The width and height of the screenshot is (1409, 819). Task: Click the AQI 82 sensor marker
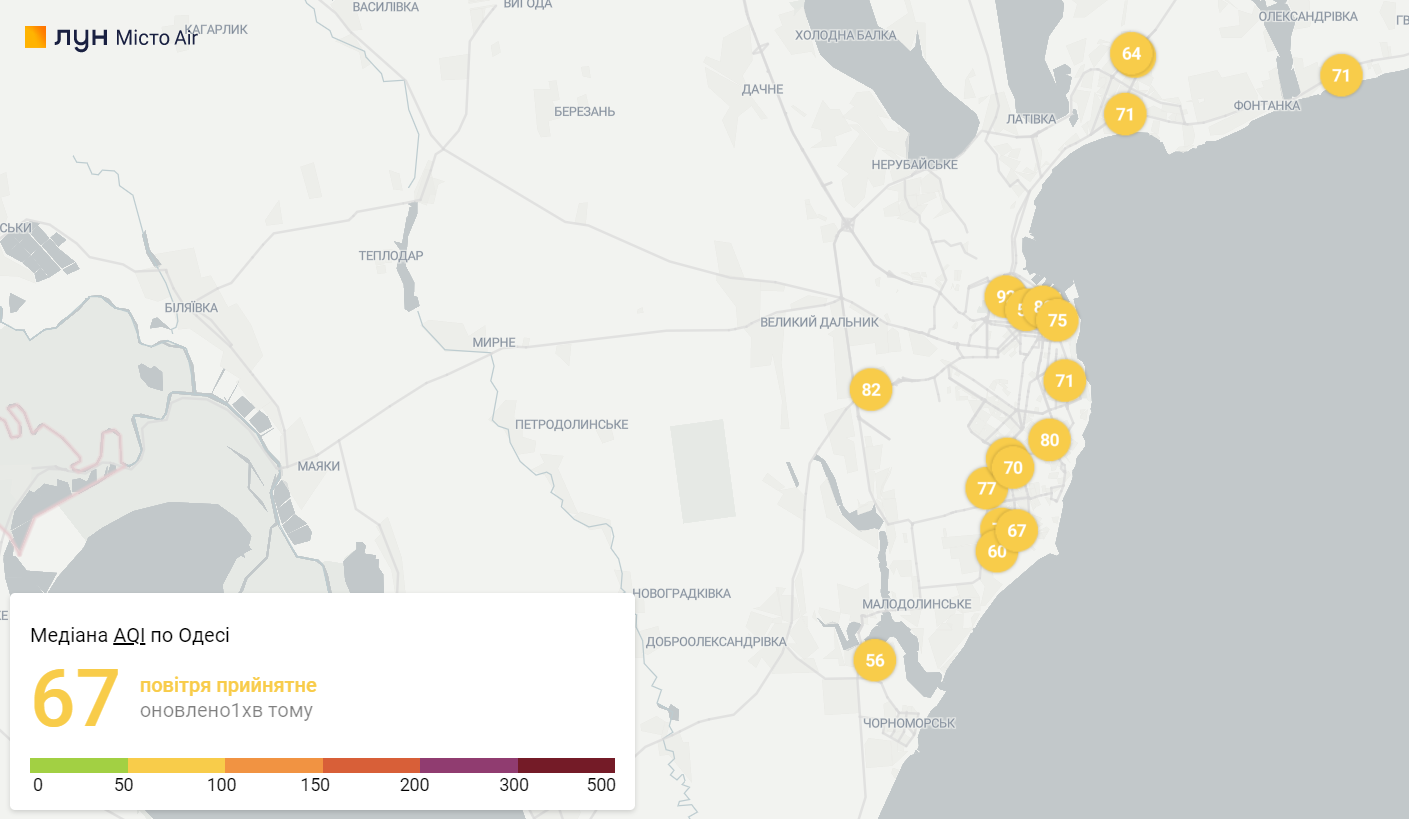pos(871,390)
